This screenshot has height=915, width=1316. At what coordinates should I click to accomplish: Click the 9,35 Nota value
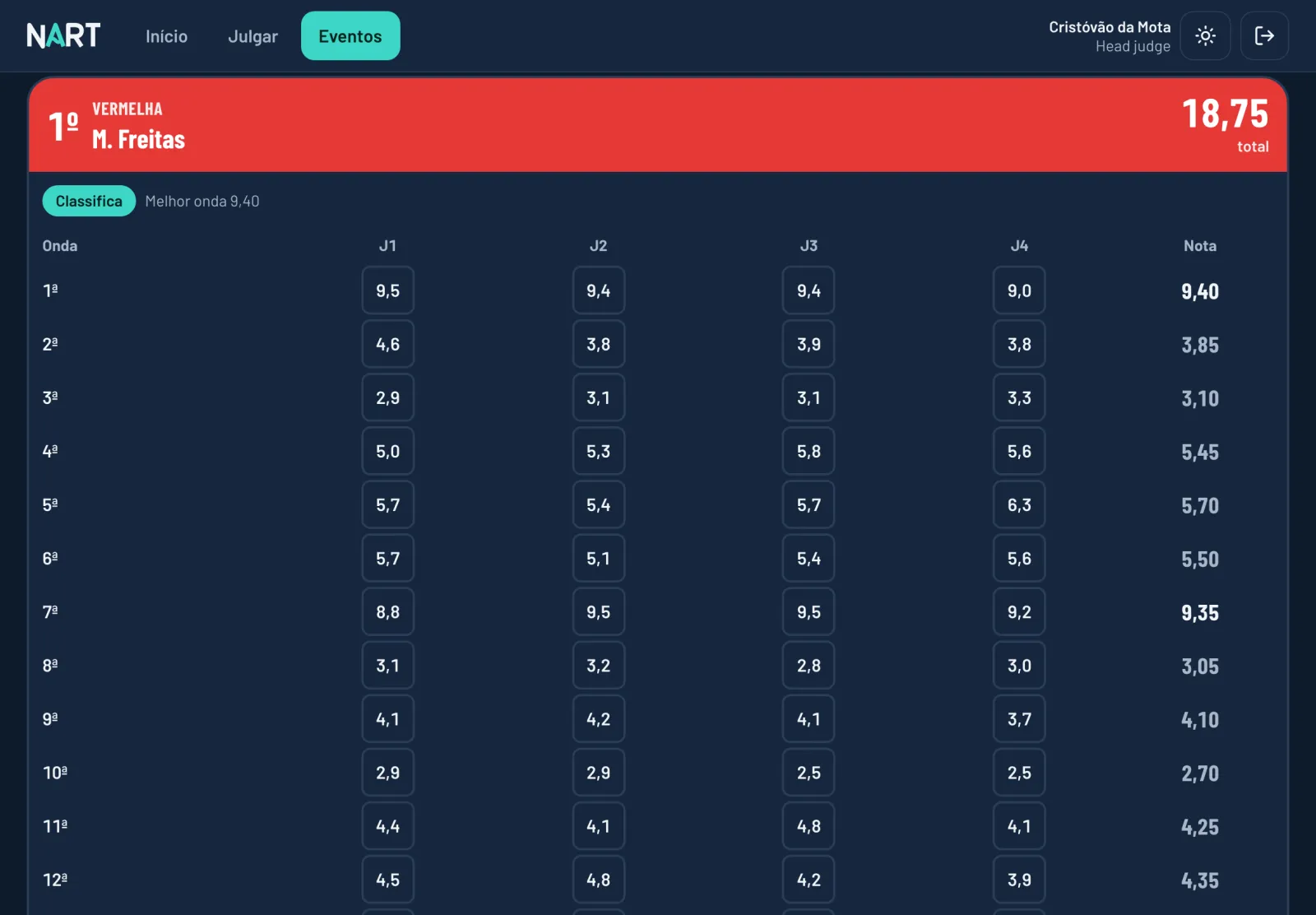1200,612
